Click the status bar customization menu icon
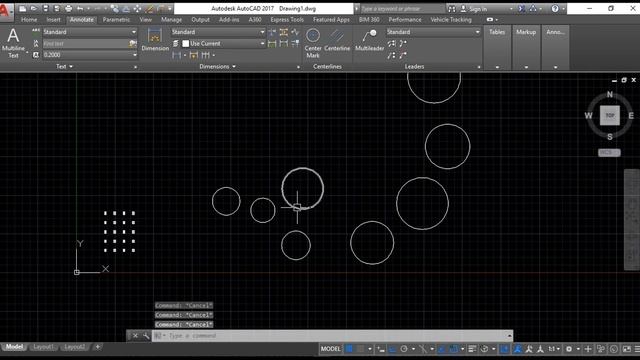Viewport: 640px width, 360px height. 637,349
